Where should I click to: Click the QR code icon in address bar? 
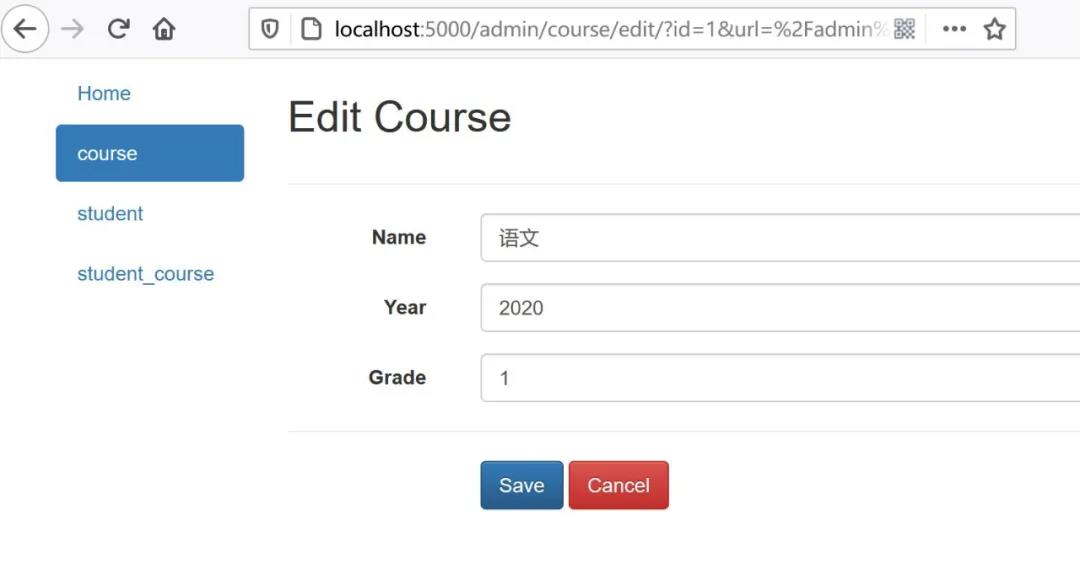[x=904, y=29]
